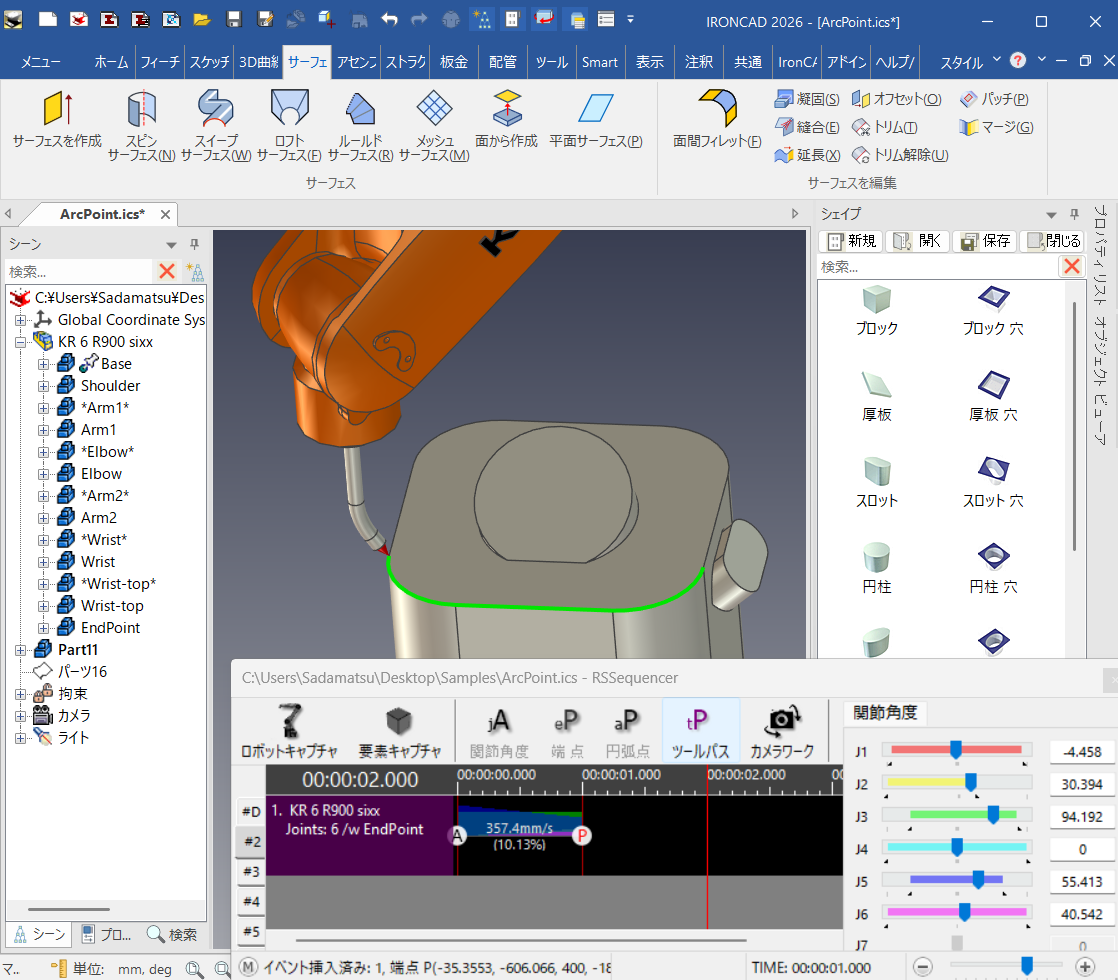Viewport: 1118px width, 980px height.
Task: Switch to the ホーム ribbon tab
Action: [x=111, y=62]
